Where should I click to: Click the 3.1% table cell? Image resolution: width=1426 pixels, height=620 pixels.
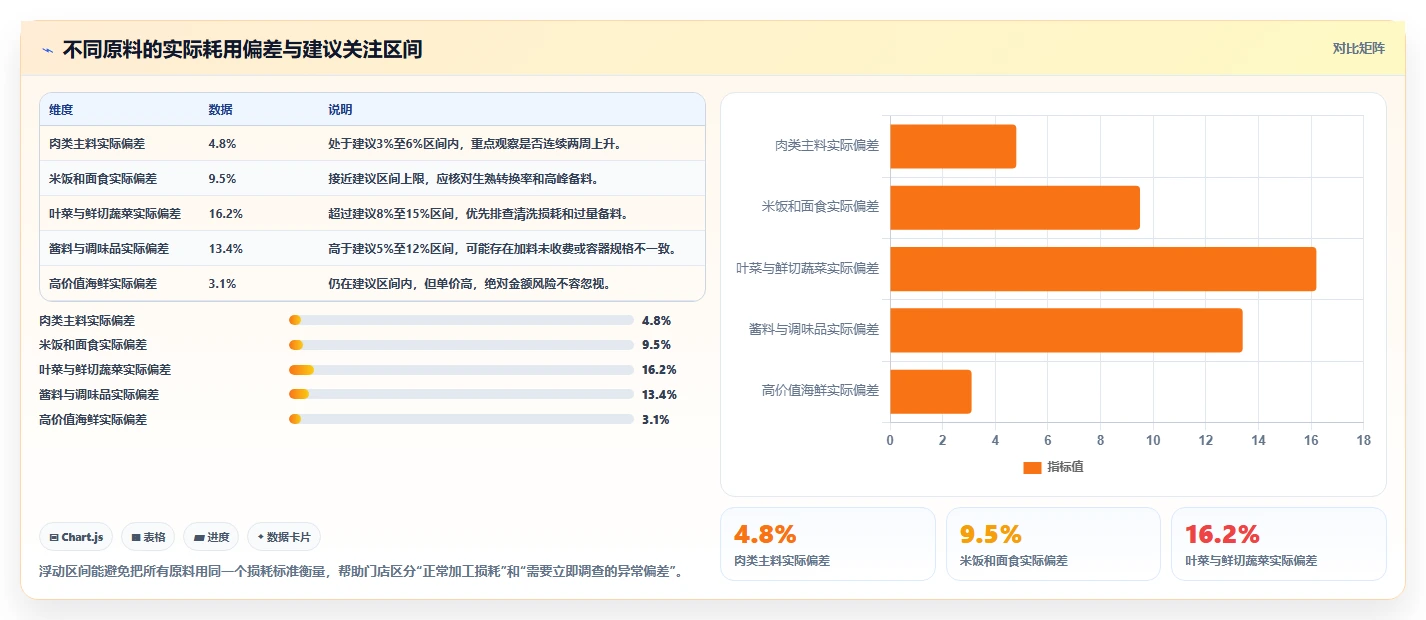(x=222, y=284)
